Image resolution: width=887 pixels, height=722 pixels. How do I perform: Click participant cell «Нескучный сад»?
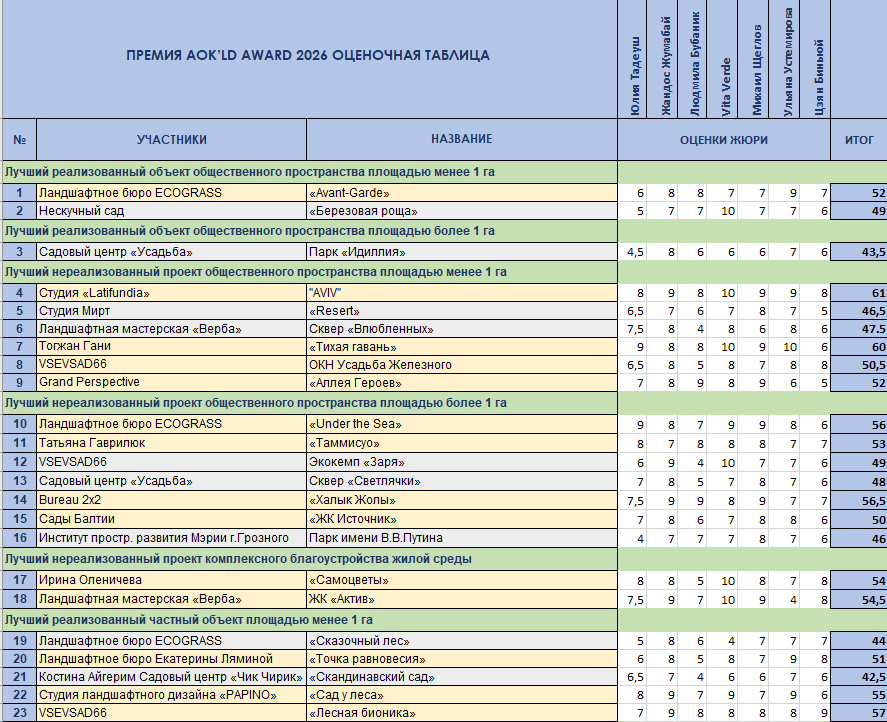coord(170,211)
